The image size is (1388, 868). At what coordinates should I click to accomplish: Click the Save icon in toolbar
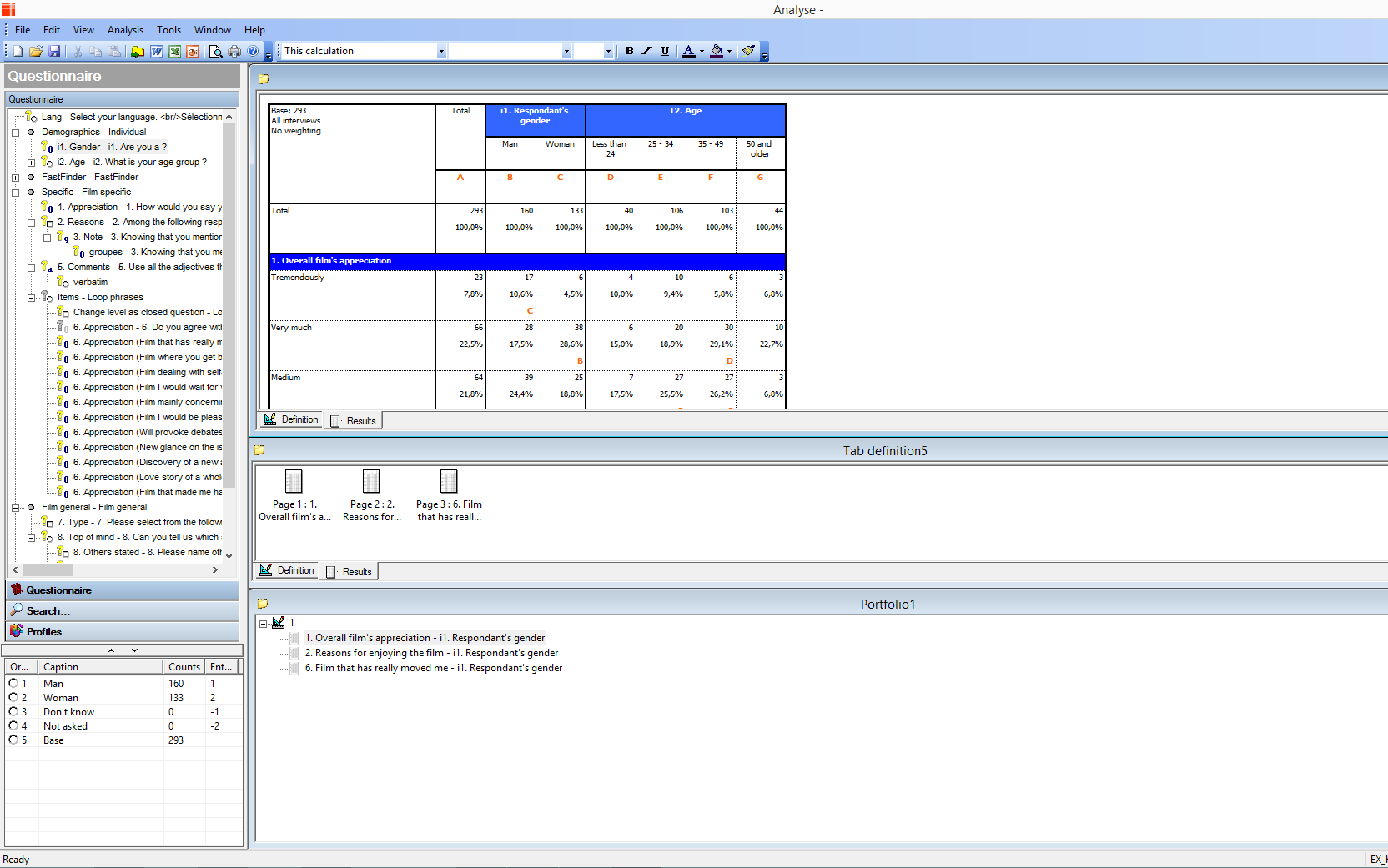coord(54,52)
